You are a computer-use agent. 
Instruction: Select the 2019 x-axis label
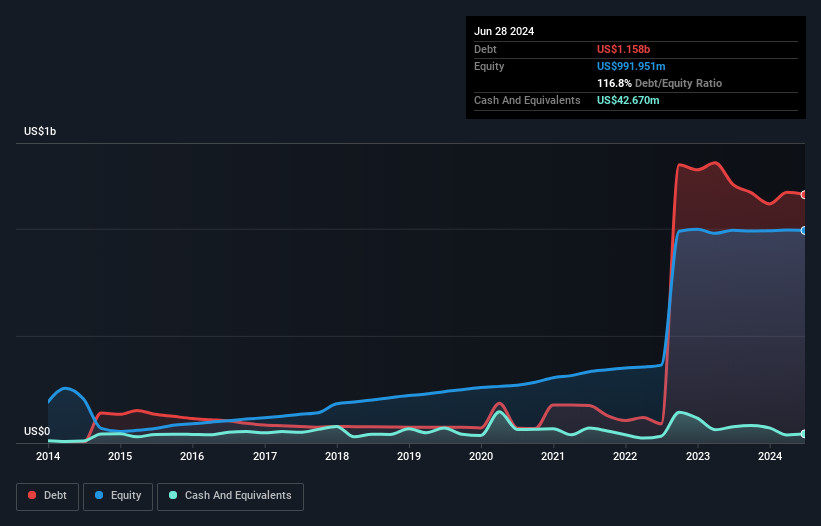pos(409,456)
